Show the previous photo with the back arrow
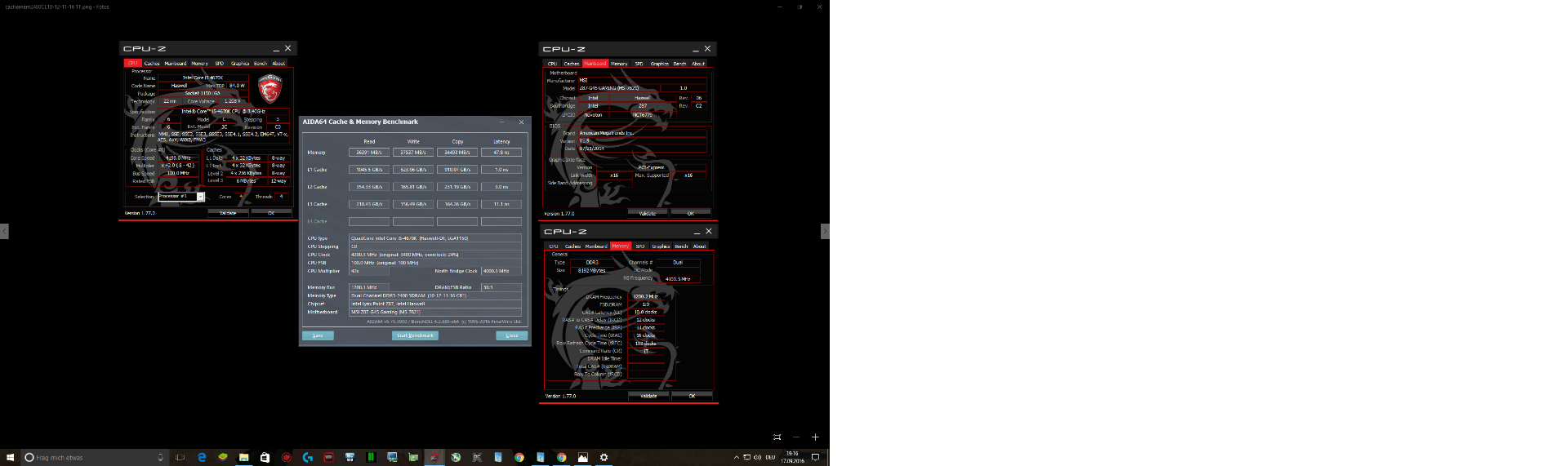The image size is (1568, 466). coord(4,232)
